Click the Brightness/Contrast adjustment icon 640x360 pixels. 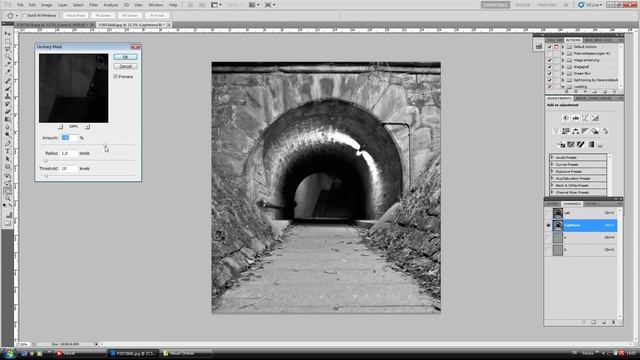click(565, 118)
